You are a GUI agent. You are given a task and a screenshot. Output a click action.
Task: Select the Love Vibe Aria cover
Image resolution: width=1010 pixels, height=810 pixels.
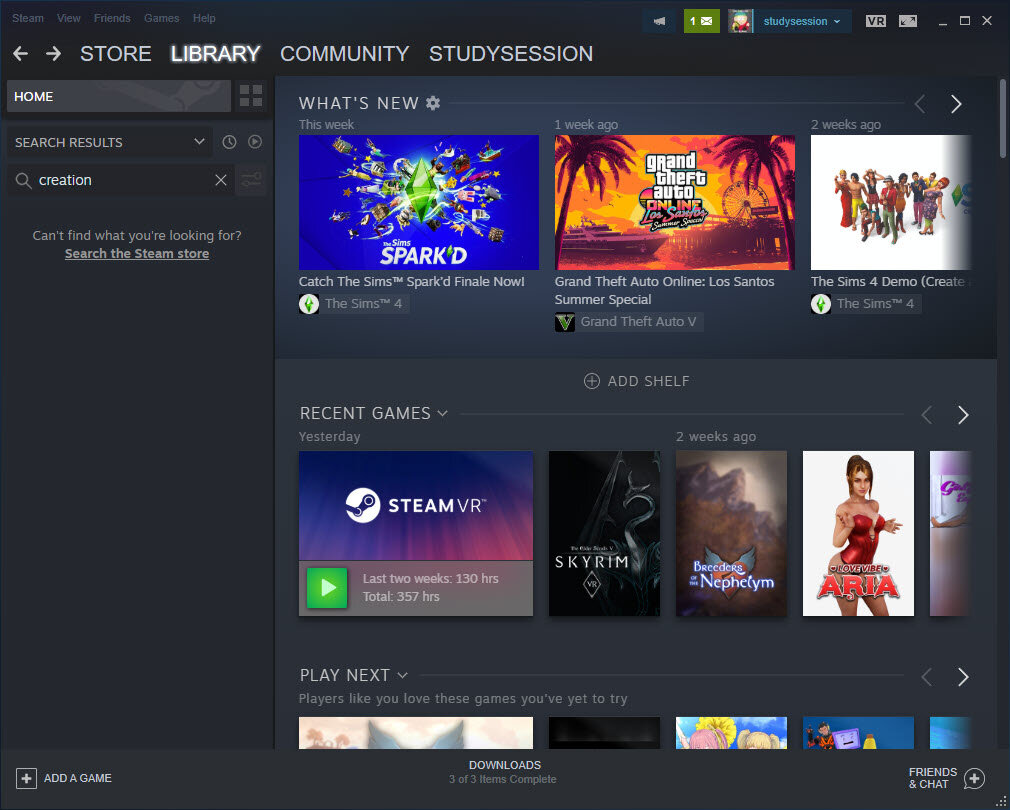(x=858, y=533)
